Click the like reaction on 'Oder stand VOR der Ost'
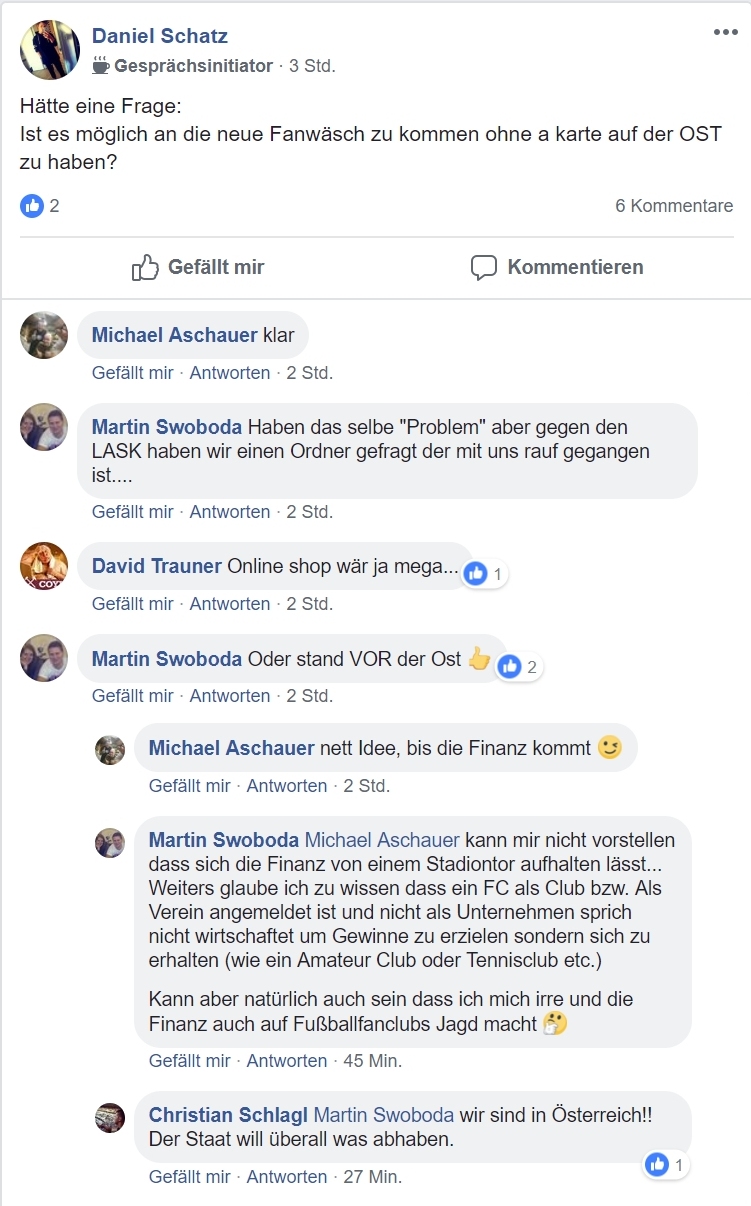This screenshot has width=751, height=1206. click(x=511, y=666)
